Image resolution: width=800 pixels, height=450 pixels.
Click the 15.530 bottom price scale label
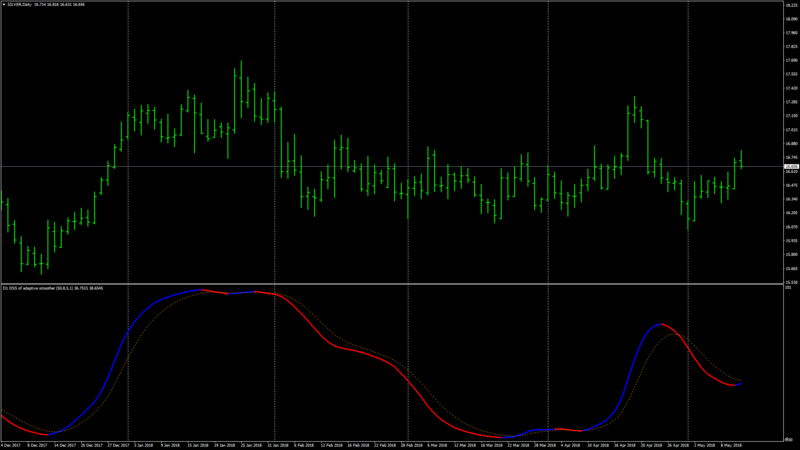[x=792, y=282]
